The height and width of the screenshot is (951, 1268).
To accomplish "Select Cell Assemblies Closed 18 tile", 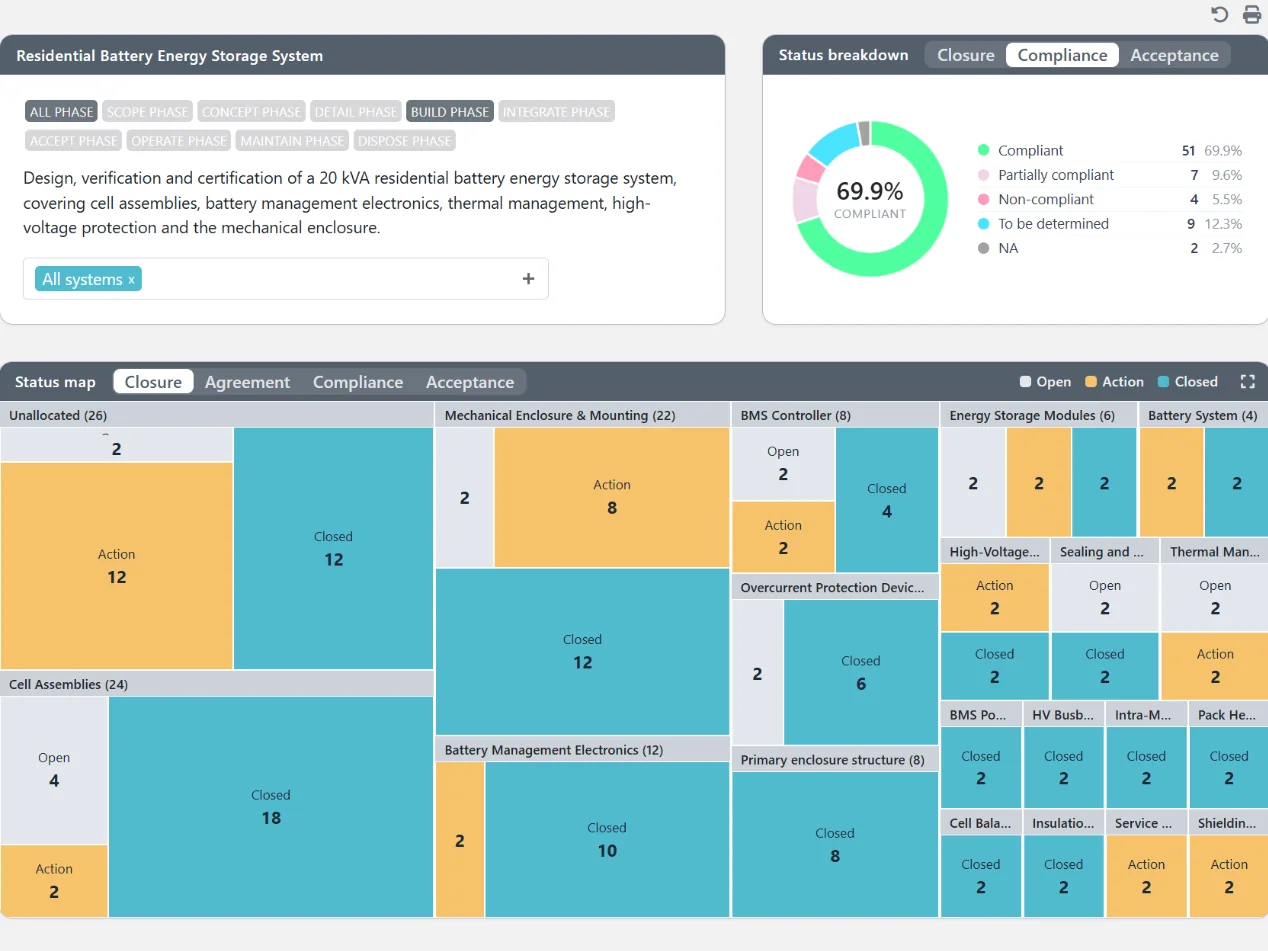I will click(271, 807).
